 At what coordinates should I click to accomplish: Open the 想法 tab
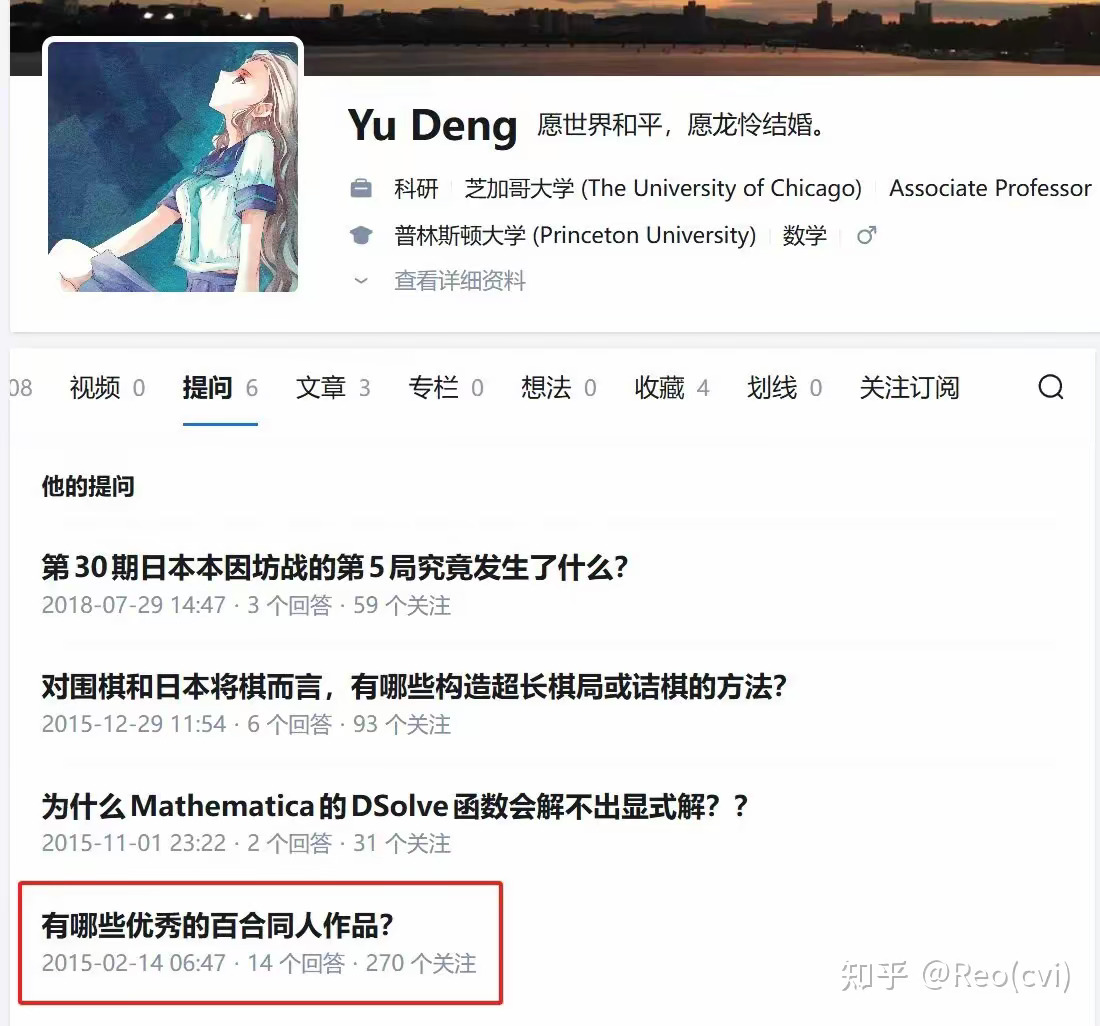[x=558, y=388]
